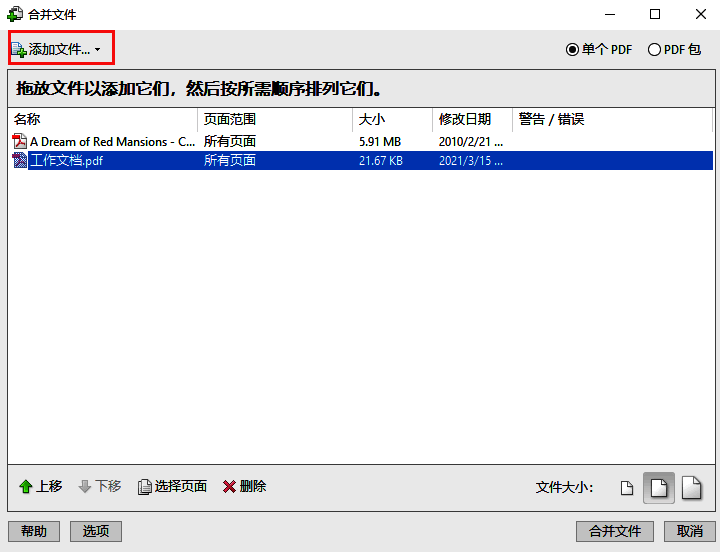
Task: Open the 添加文件 dropdown arrow
Action: pyautogui.click(x=97, y=50)
